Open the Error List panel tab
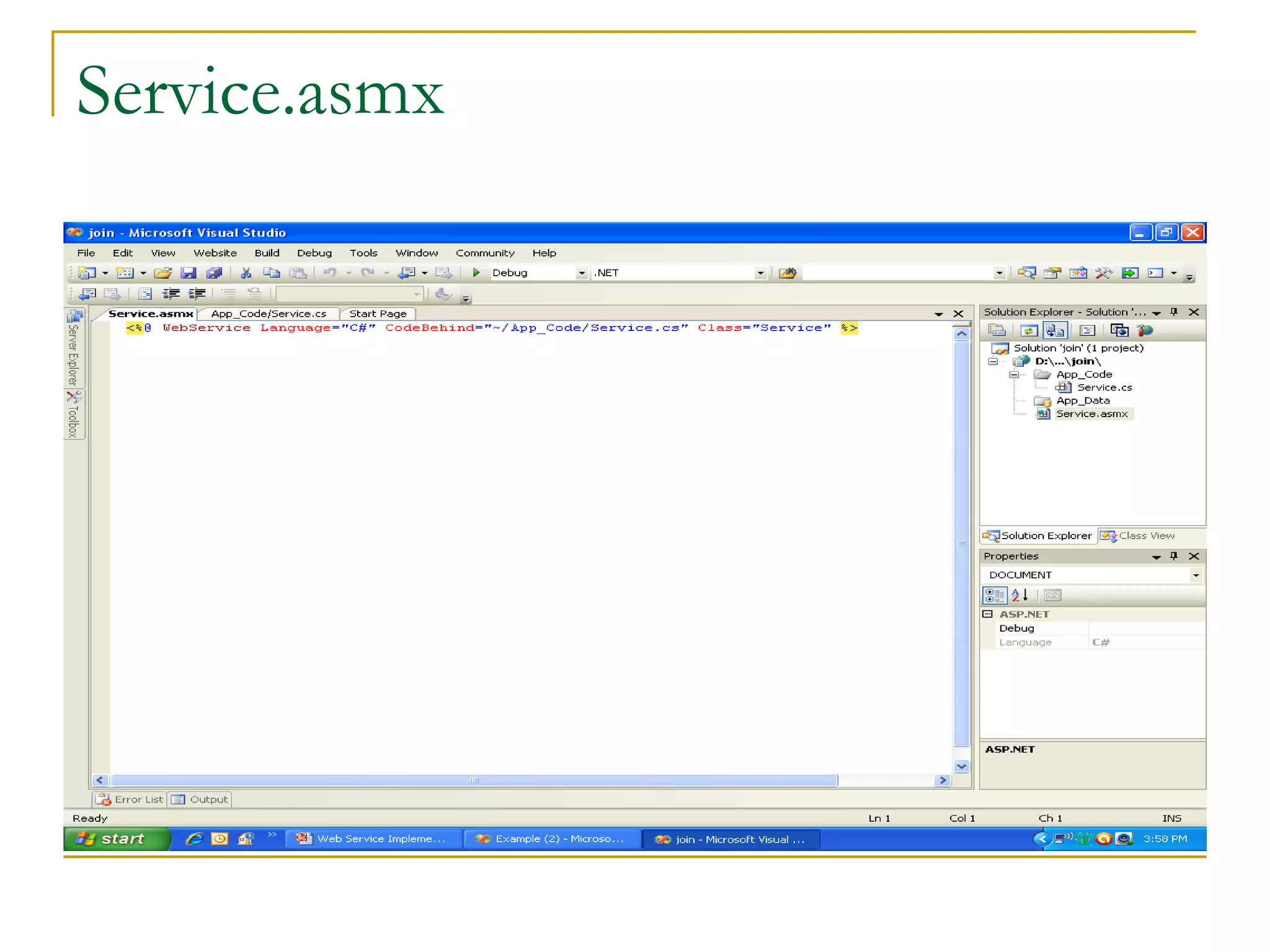Screen dimensions: 1270x952 [x=130, y=800]
